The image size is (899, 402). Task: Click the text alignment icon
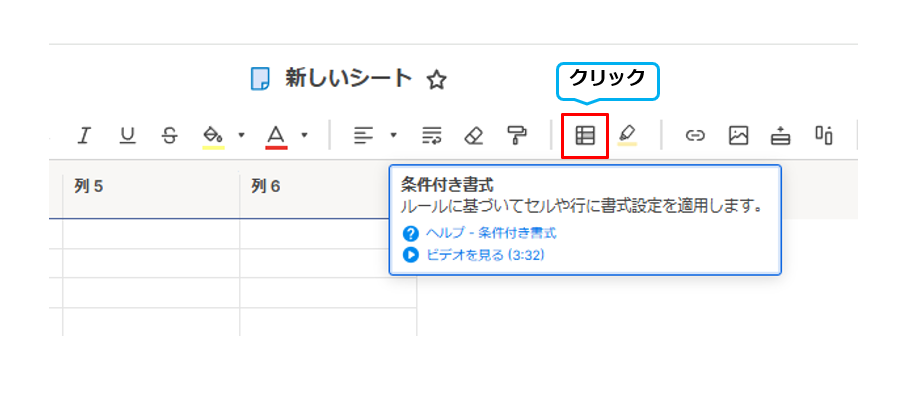pos(363,136)
